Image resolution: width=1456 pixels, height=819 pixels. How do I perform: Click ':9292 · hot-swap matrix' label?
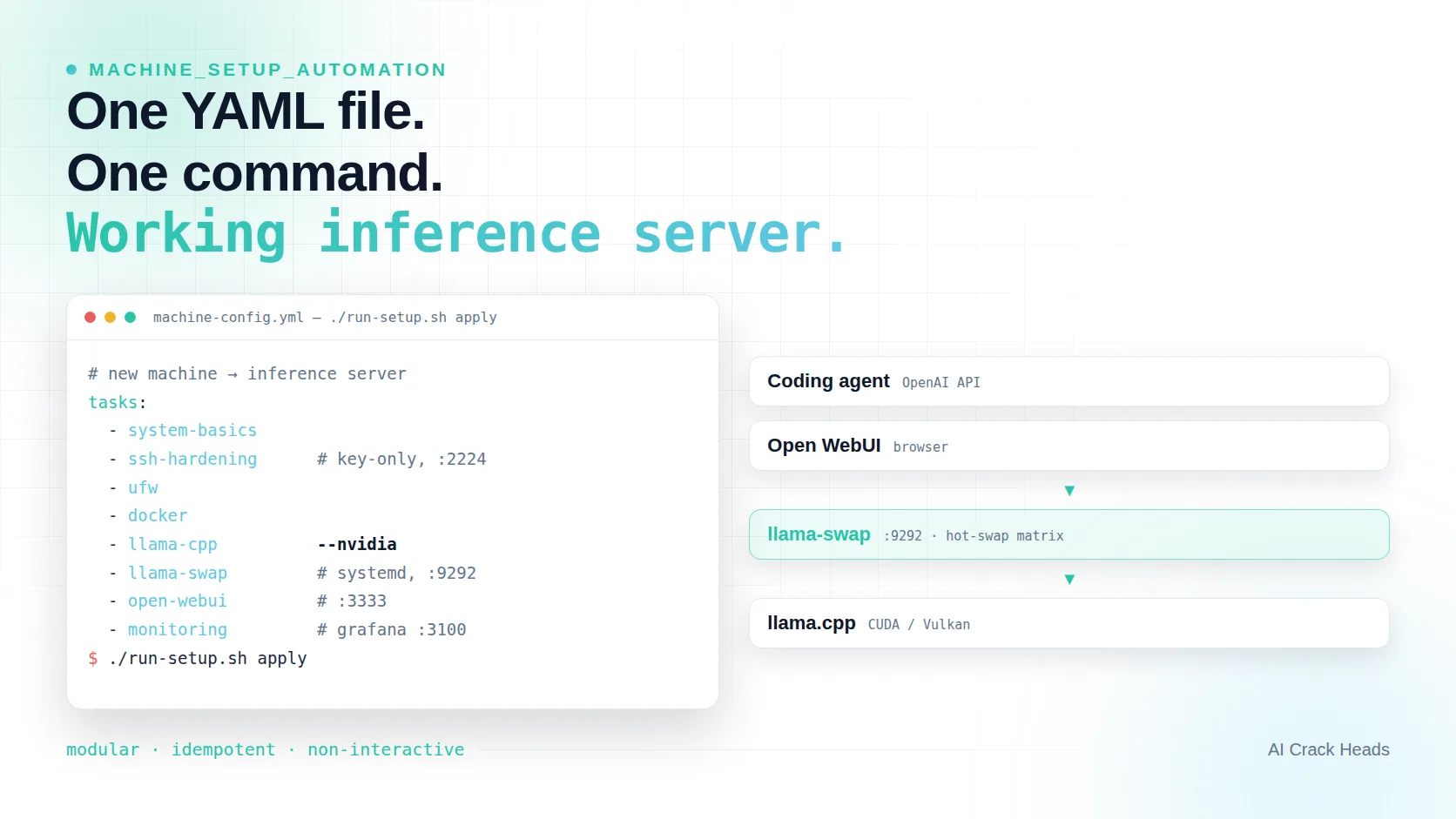(x=974, y=535)
